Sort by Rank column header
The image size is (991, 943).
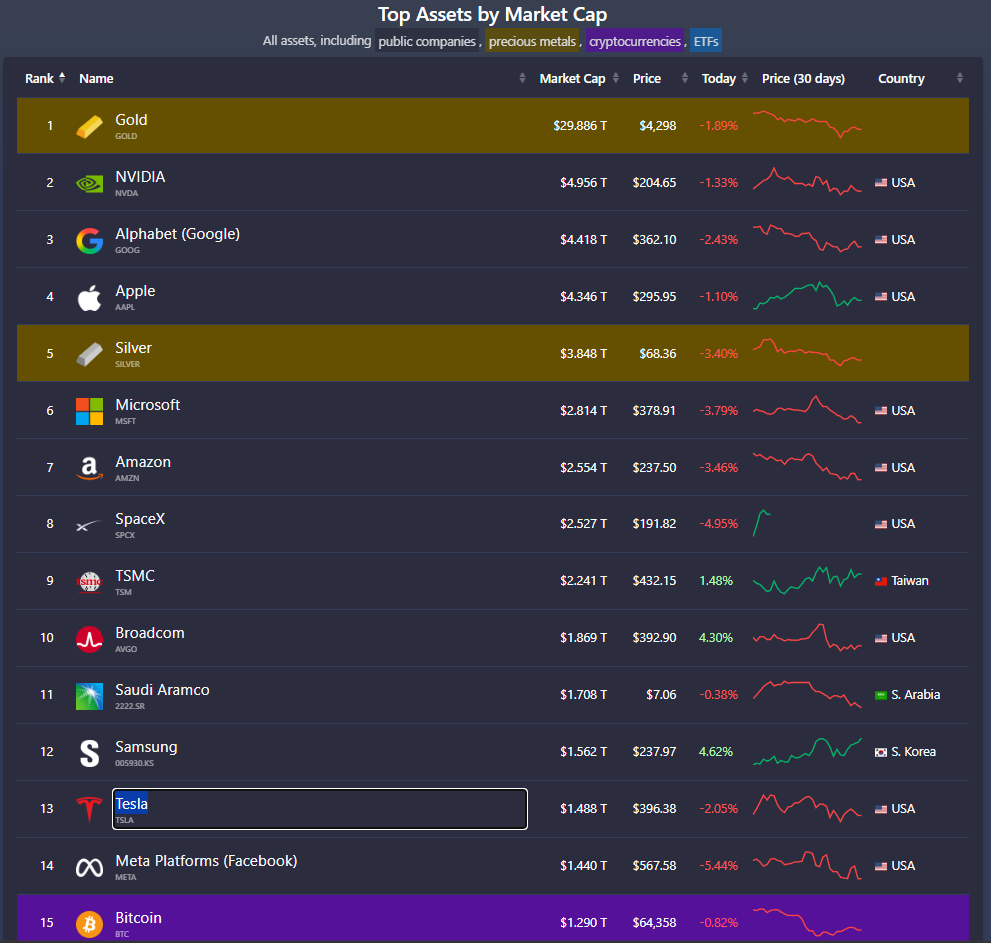pos(39,78)
